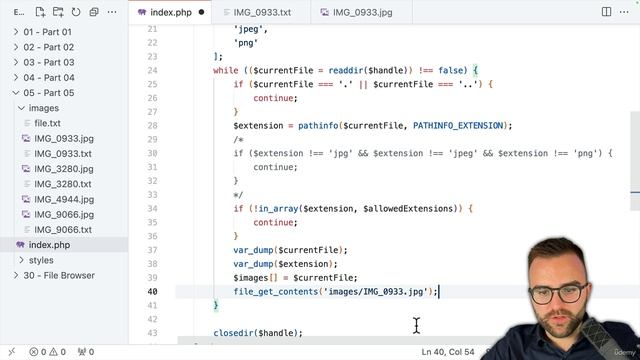The image size is (640, 360).
Task: Open the remote window status icon
Action: click(x=12, y=351)
